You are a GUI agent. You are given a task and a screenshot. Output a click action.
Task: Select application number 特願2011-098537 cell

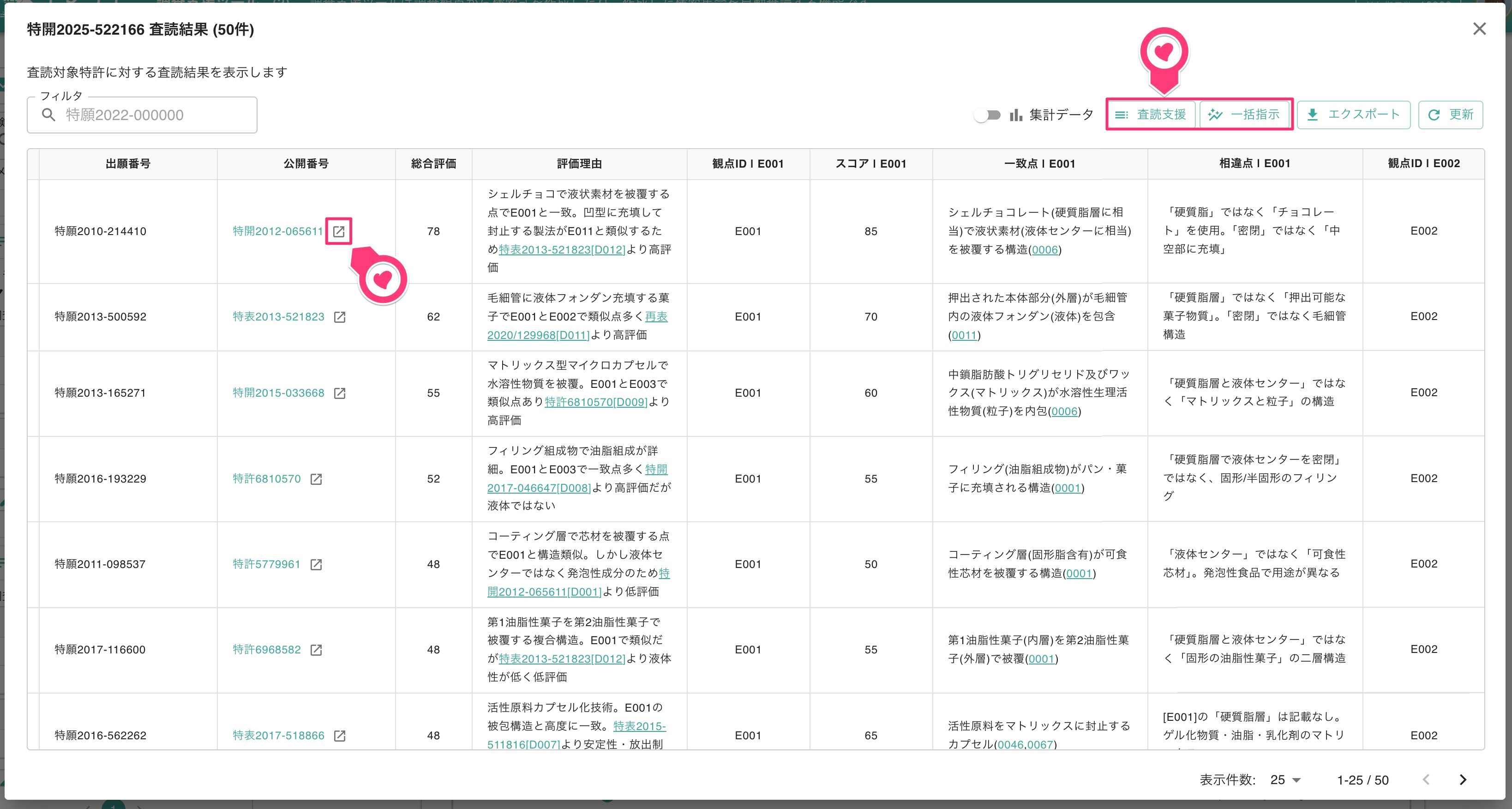point(128,564)
